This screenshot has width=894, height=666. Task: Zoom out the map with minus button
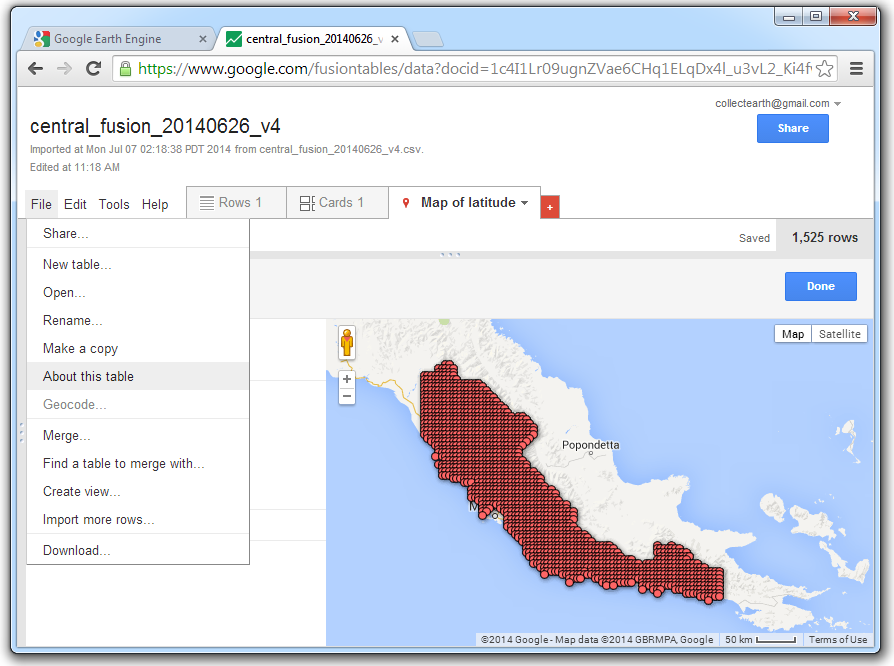347,396
